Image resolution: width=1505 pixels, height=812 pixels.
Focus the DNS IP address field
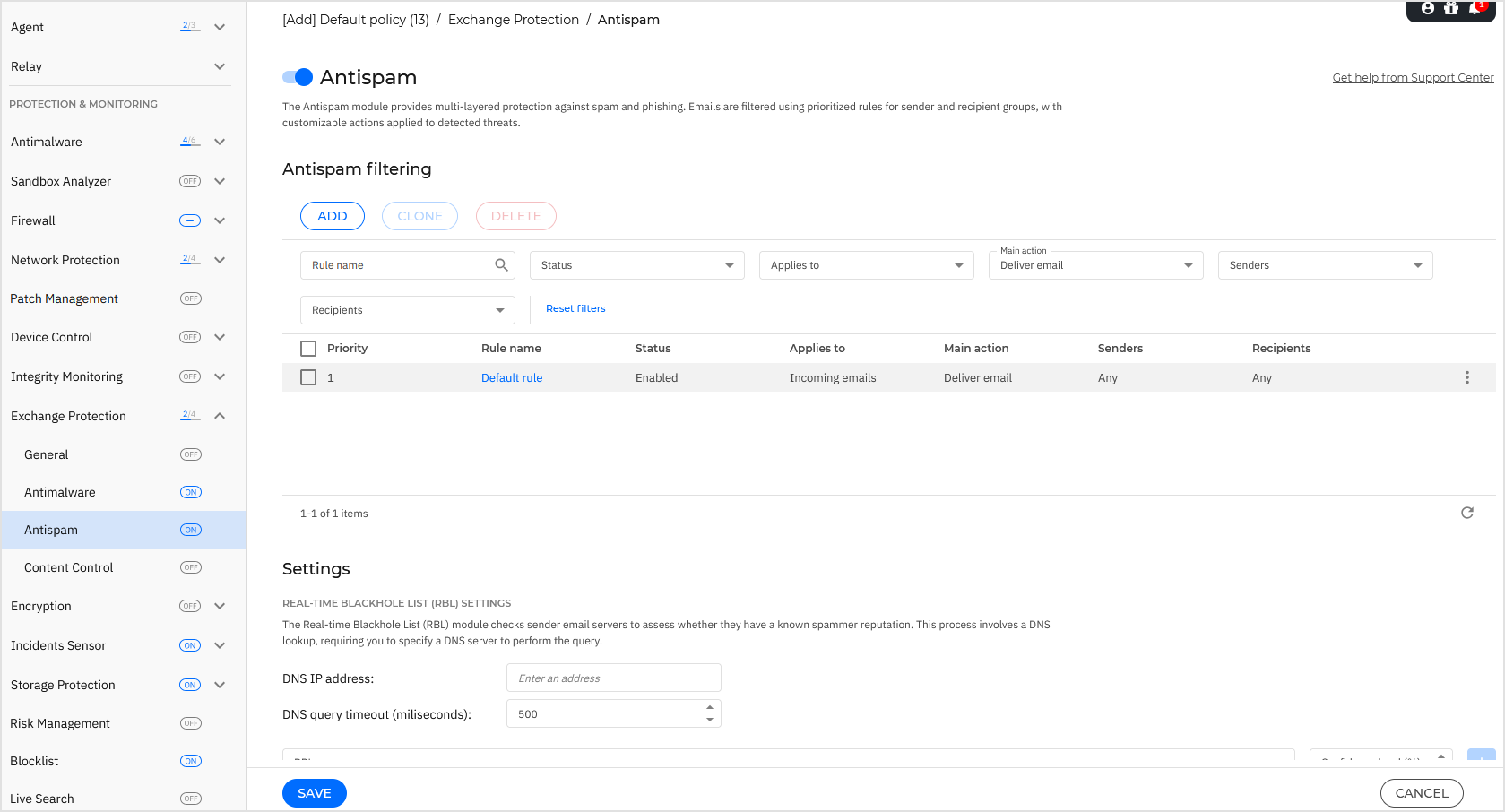pos(613,678)
